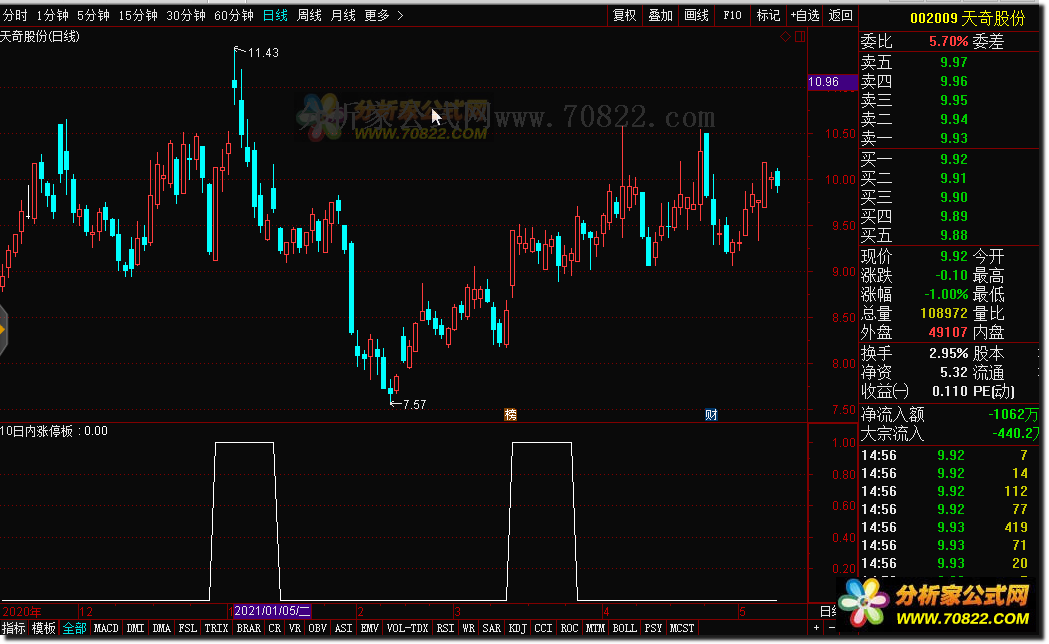The width and height of the screenshot is (1049, 644).
Task: Apply the CR indicator
Action: (x=274, y=628)
